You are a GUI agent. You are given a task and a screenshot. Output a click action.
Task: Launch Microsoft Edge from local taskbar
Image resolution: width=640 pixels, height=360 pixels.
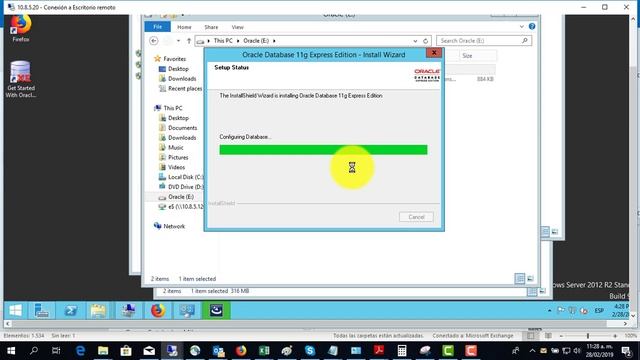80,351
